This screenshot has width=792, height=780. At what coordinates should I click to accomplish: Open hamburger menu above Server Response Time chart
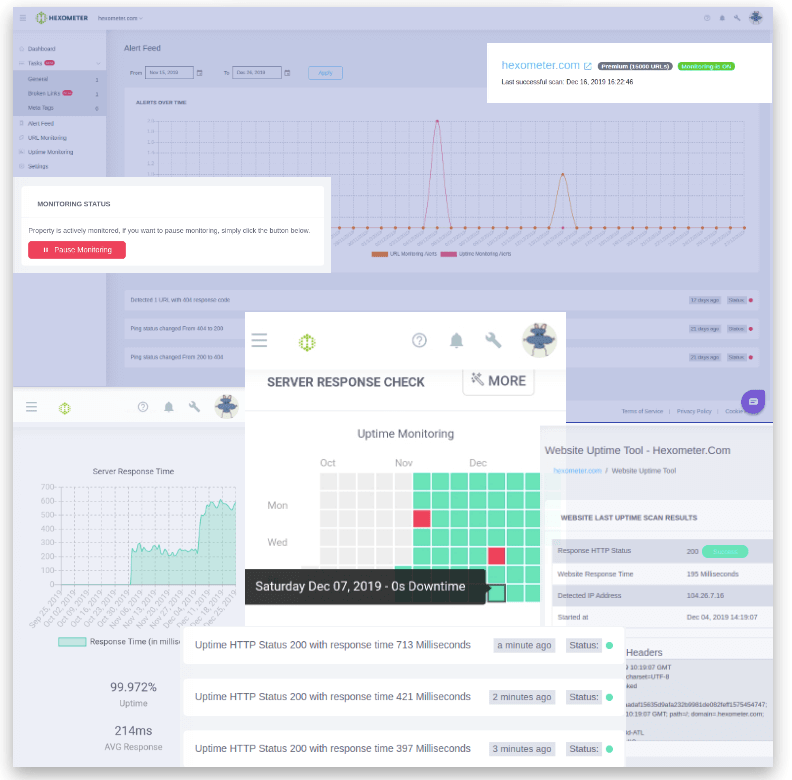31,407
